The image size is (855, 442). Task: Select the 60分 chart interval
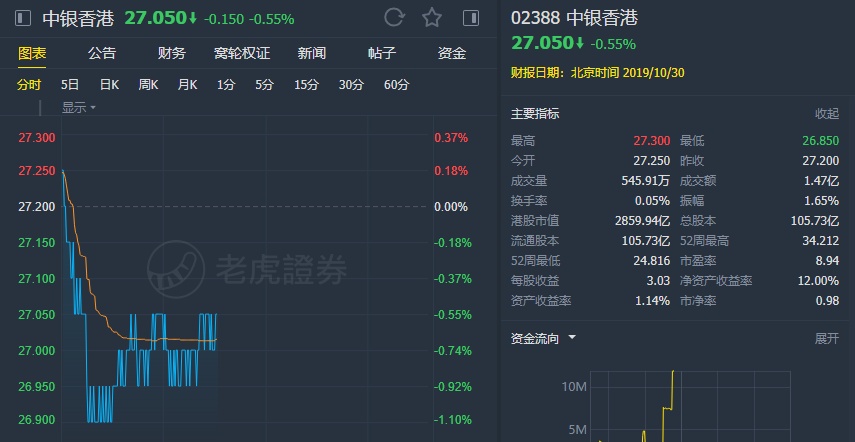click(396, 85)
